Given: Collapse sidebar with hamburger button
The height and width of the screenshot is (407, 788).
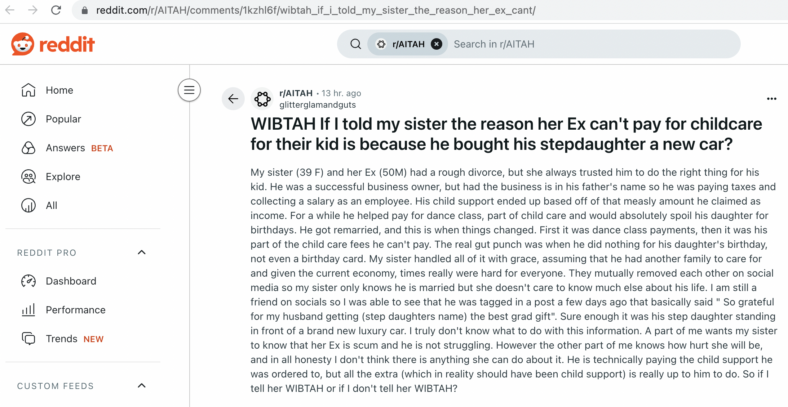Looking at the screenshot, I should pyautogui.click(x=189, y=90).
